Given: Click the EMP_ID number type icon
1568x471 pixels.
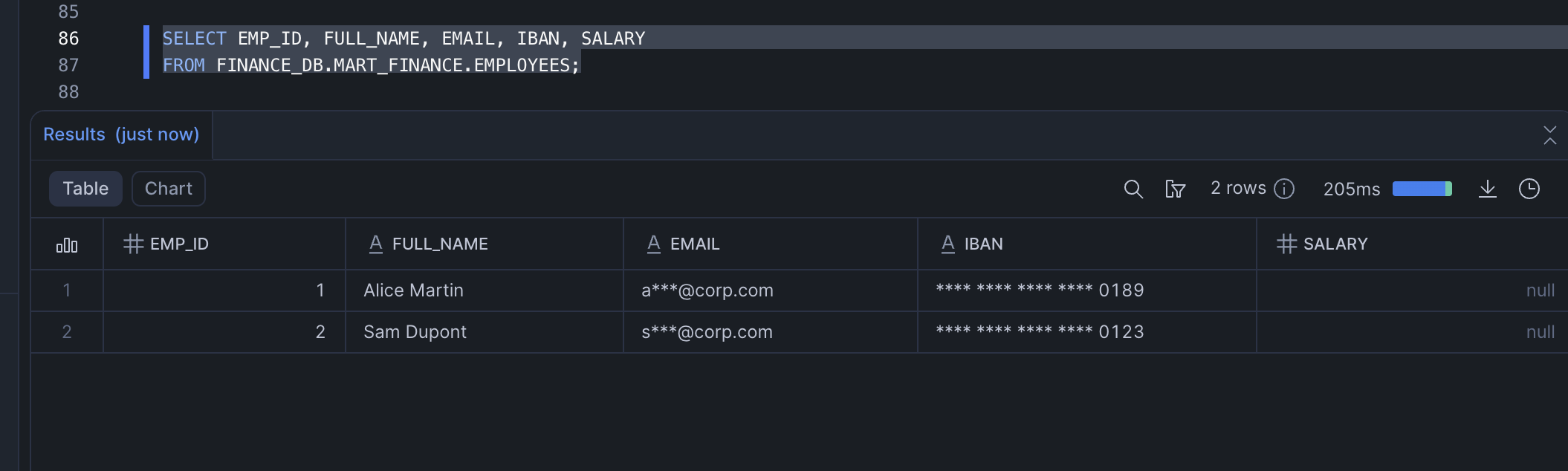Looking at the screenshot, I should 133,244.
